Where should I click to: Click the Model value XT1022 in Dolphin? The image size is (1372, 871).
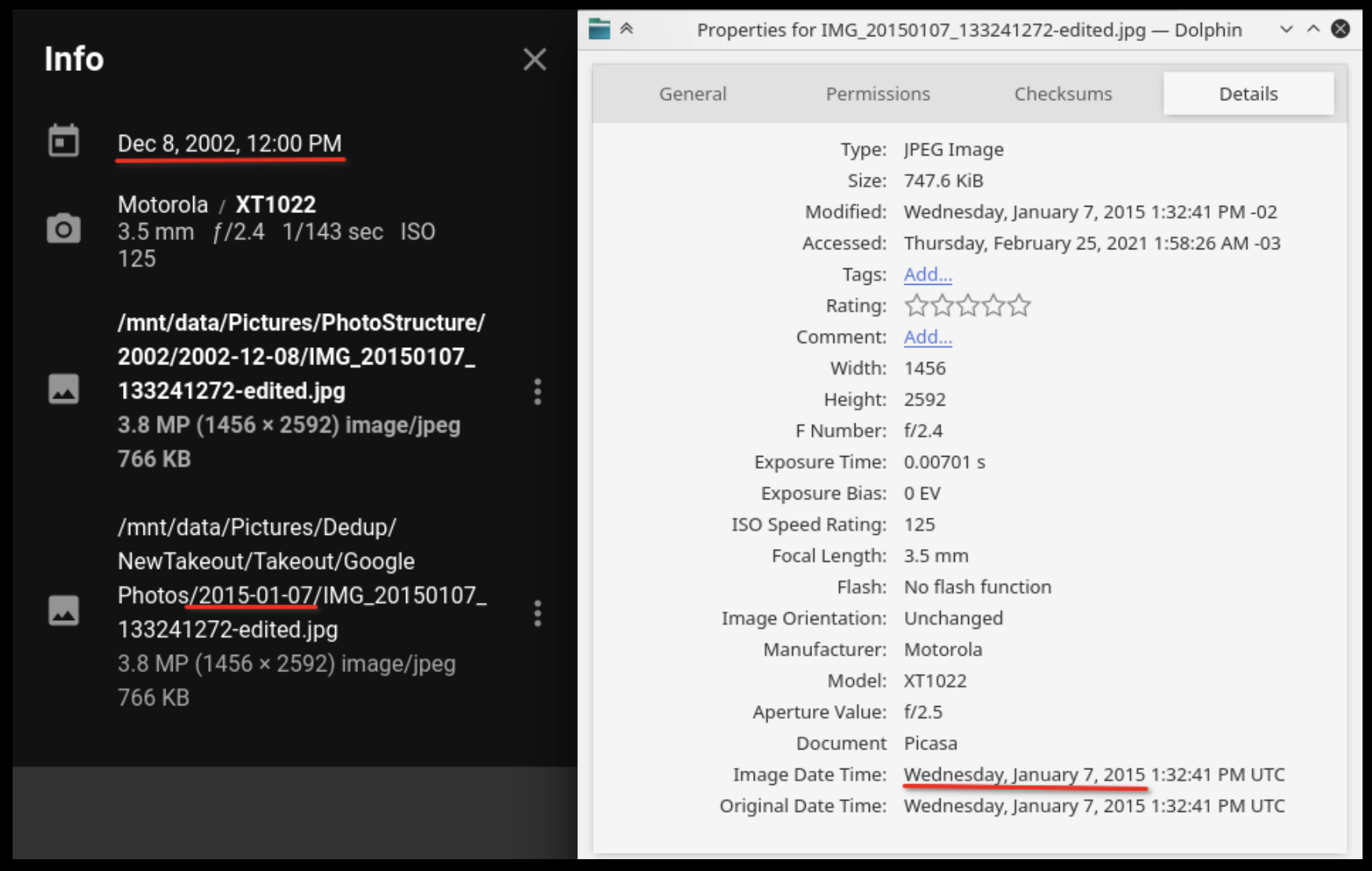tap(935, 681)
